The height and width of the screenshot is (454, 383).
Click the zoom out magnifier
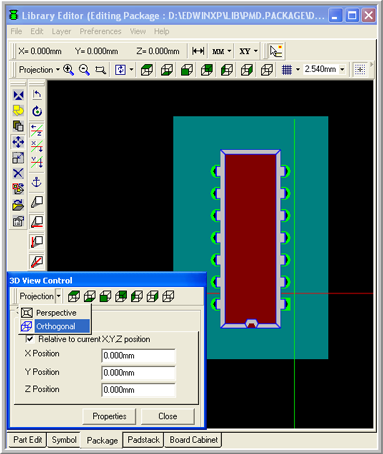click(84, 70)
